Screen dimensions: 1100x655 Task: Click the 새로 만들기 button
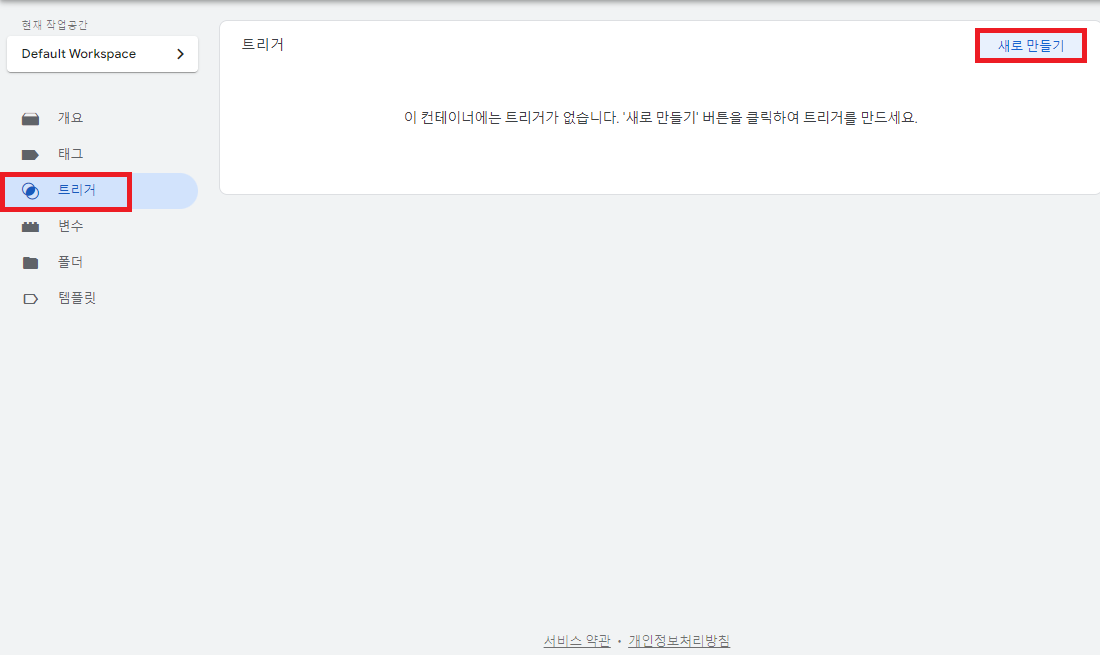1030,45
